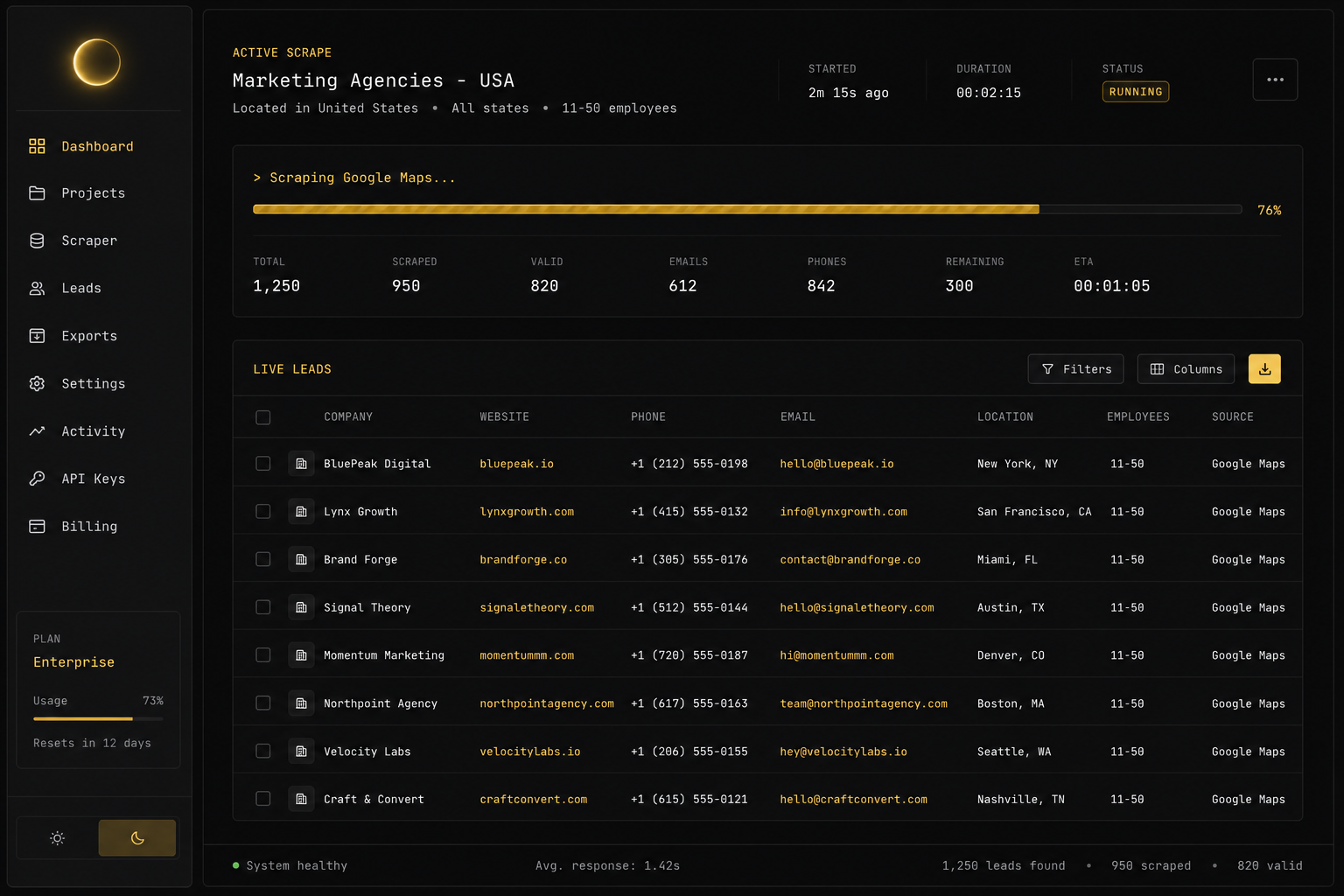Image resolution: width=1344 pixels, height=896 pixels.
Task: Sort by the LOCATION column header
Action: [1005, 417]
